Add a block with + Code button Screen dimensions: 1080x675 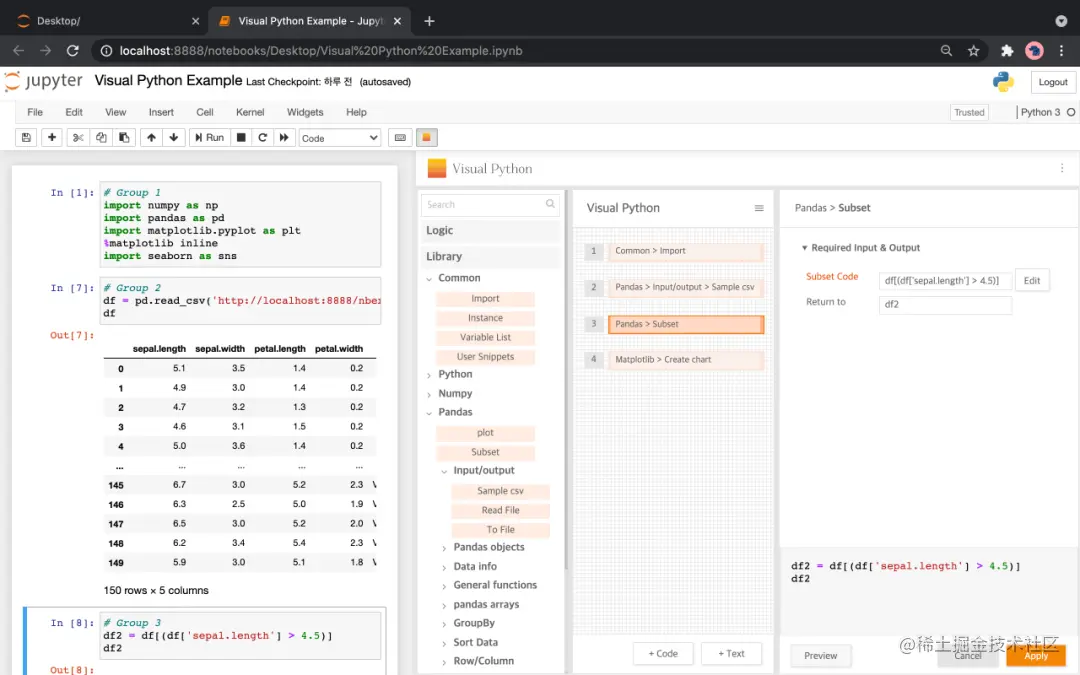pos(663,654)
